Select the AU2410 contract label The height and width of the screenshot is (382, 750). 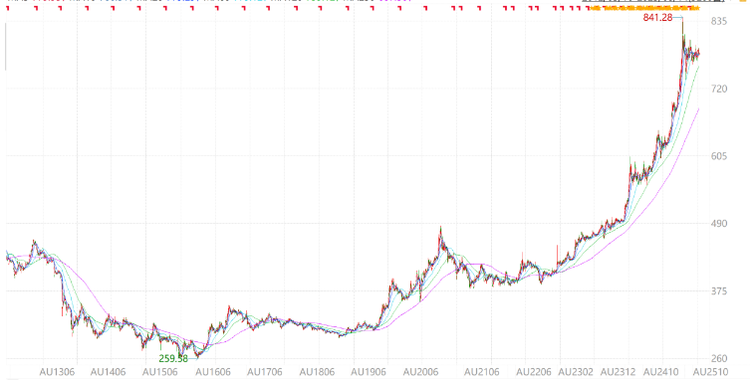tap(661, 372)
